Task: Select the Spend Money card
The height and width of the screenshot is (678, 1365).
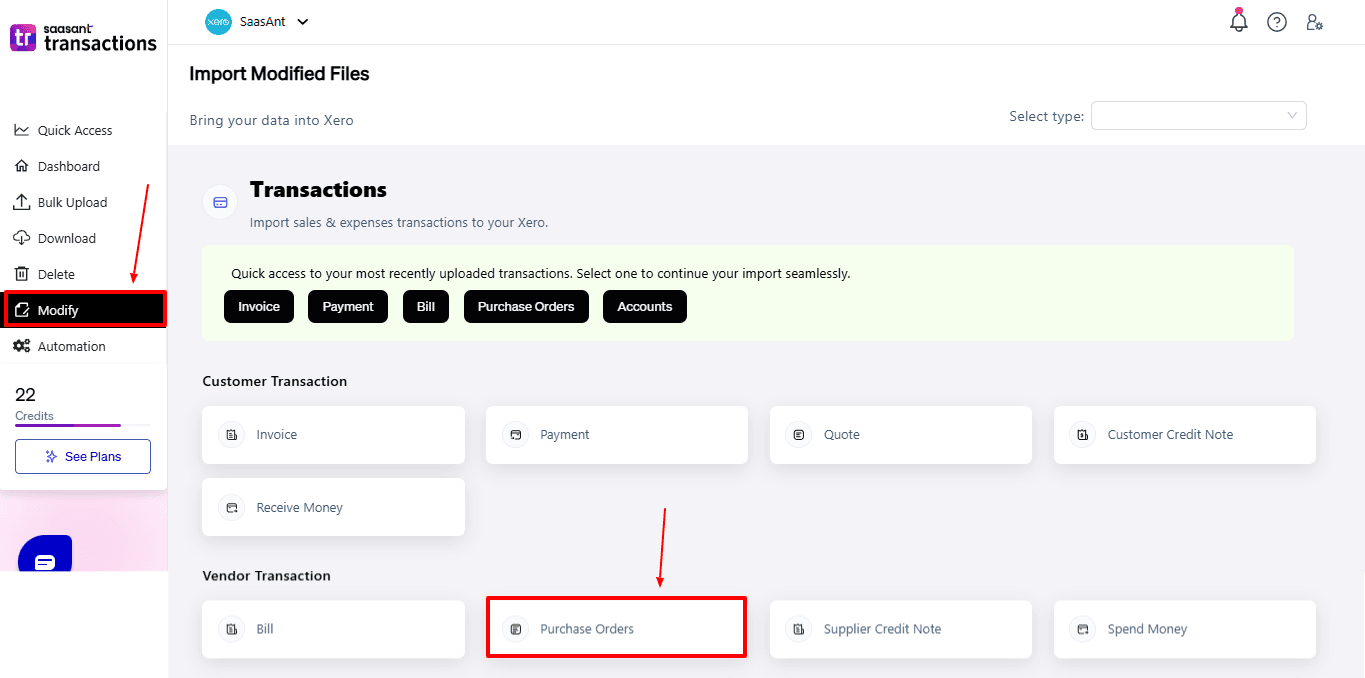Action: [1184, 628]
